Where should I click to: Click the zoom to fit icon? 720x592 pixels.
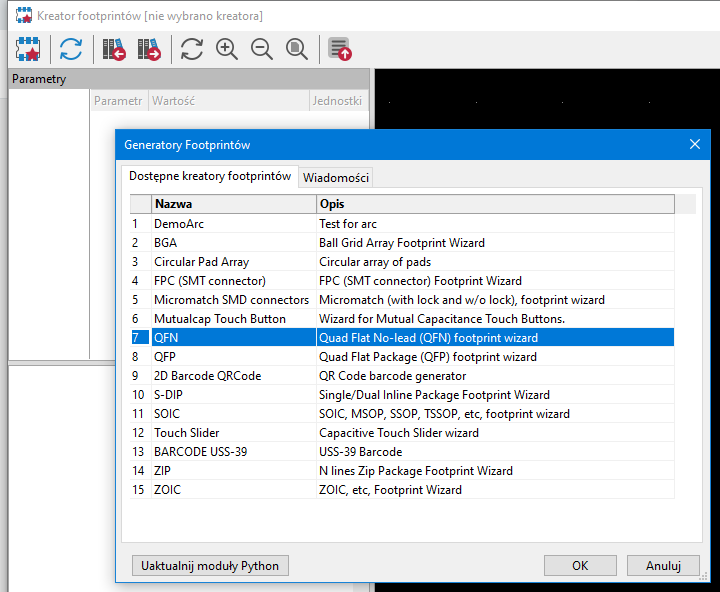pos(297,49)
